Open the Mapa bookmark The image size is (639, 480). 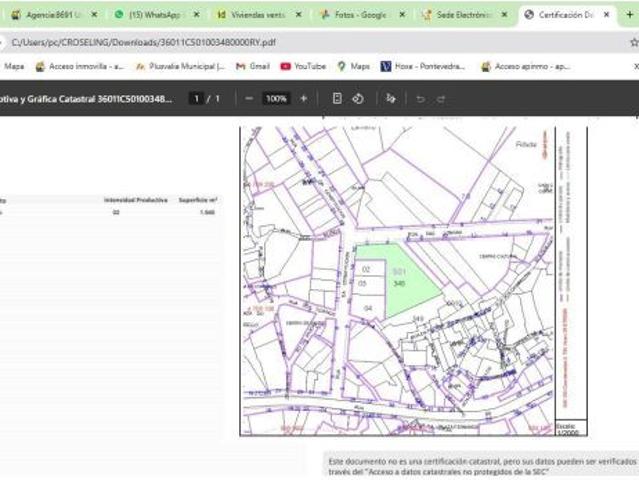pos(14,66)
